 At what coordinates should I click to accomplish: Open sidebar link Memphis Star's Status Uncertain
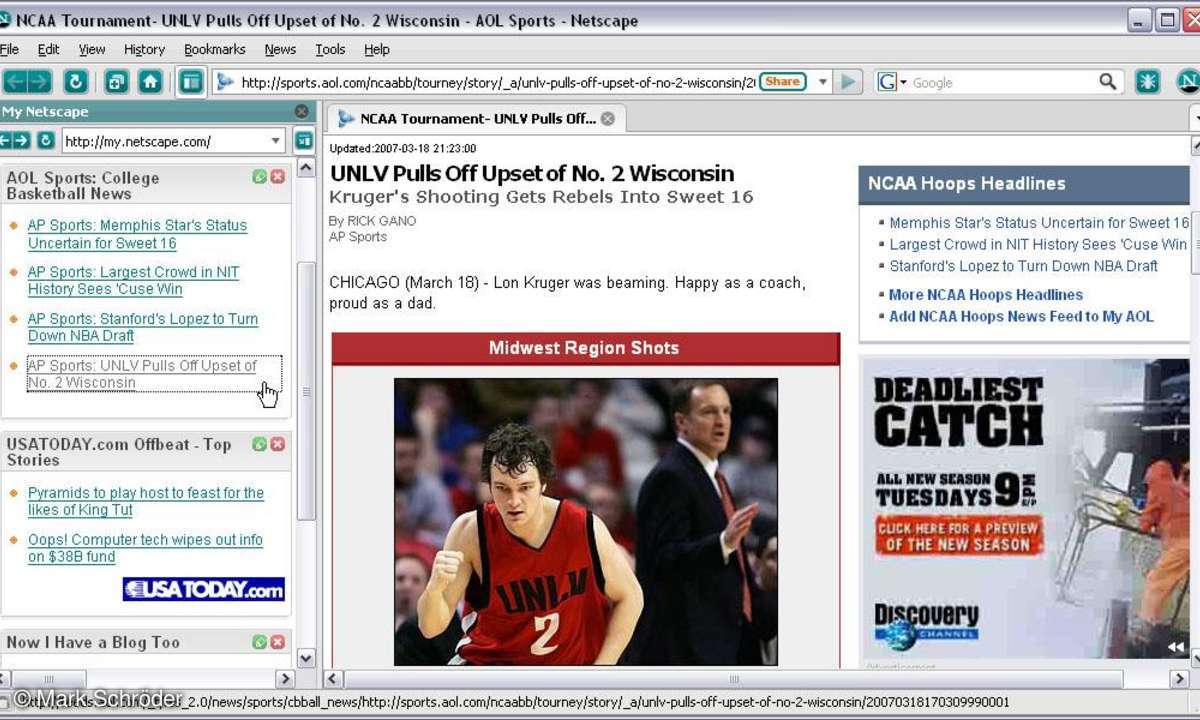[137, 234]
